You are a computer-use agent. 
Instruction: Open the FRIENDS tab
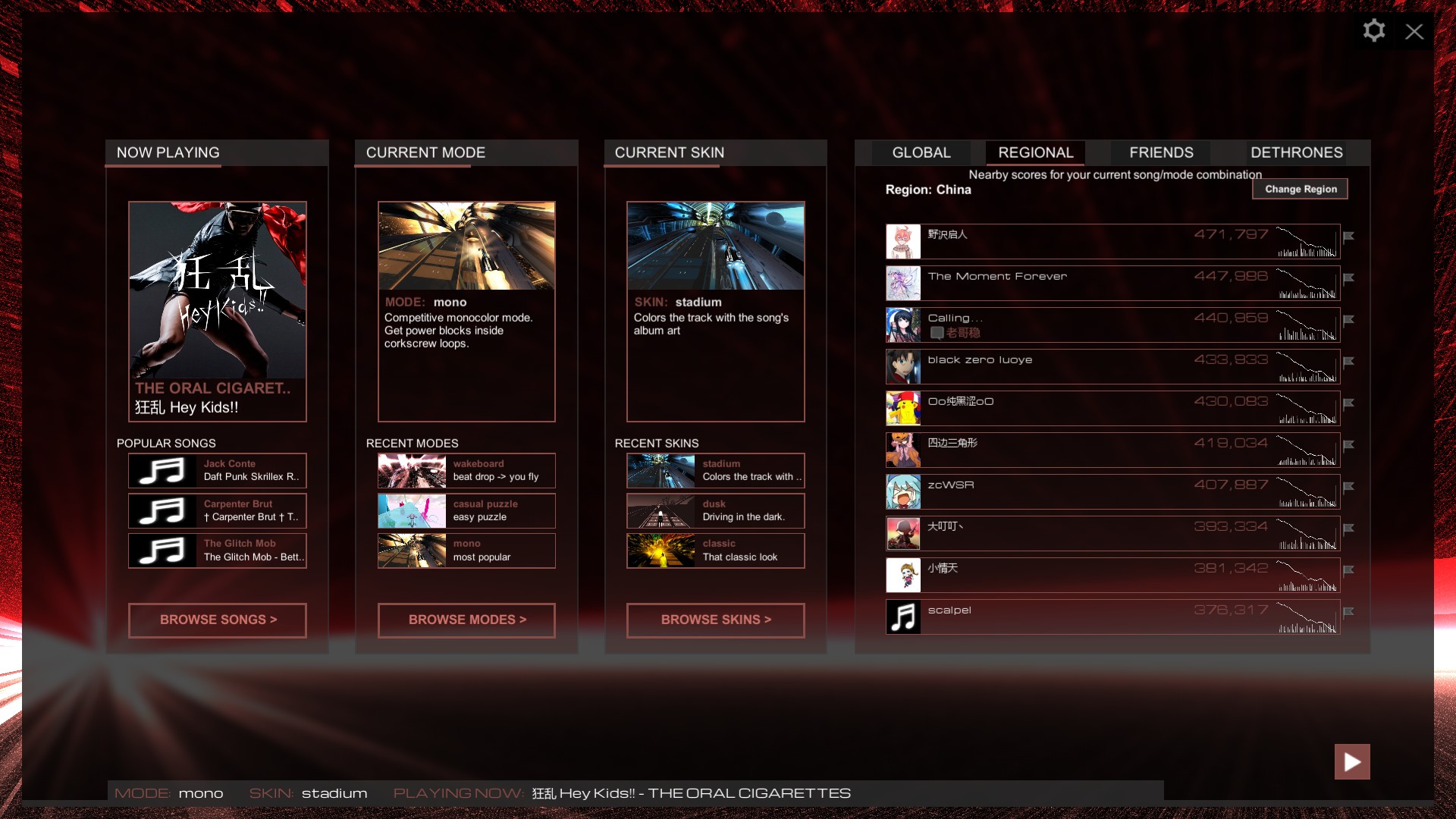pyautogui.click(x=1160, y=152)
